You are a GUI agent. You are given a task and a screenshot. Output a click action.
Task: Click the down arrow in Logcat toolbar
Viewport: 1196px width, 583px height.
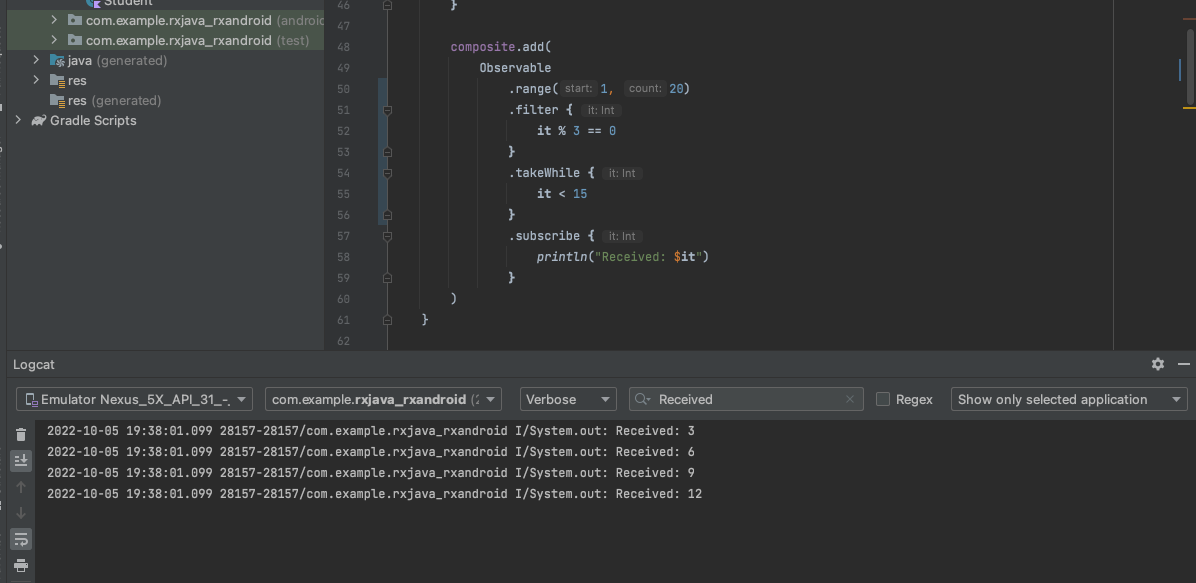[x=20, y=513]
